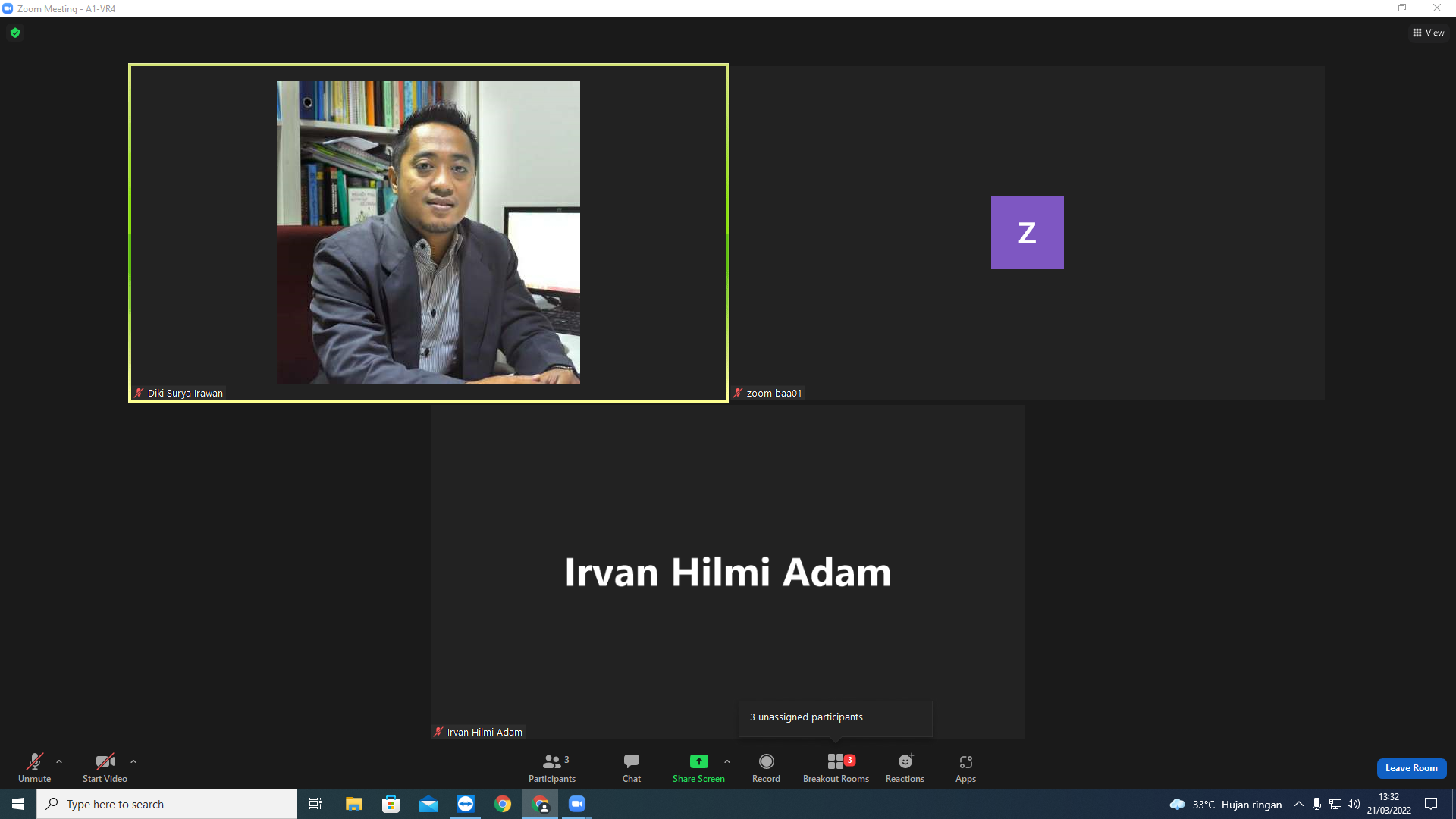Open the Chat panel
The height and width of the screenshot is (819, 1456).
pos(632,767)
